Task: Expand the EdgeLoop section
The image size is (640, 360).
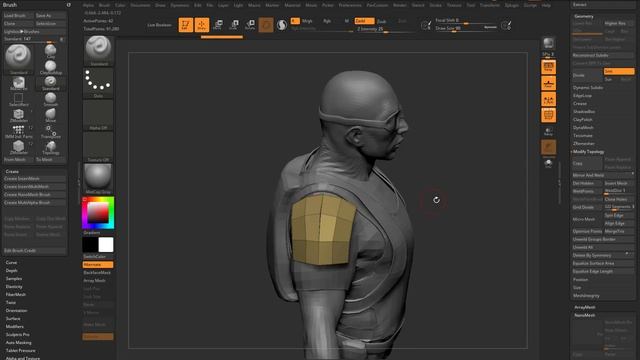Action: click(582, 96)
